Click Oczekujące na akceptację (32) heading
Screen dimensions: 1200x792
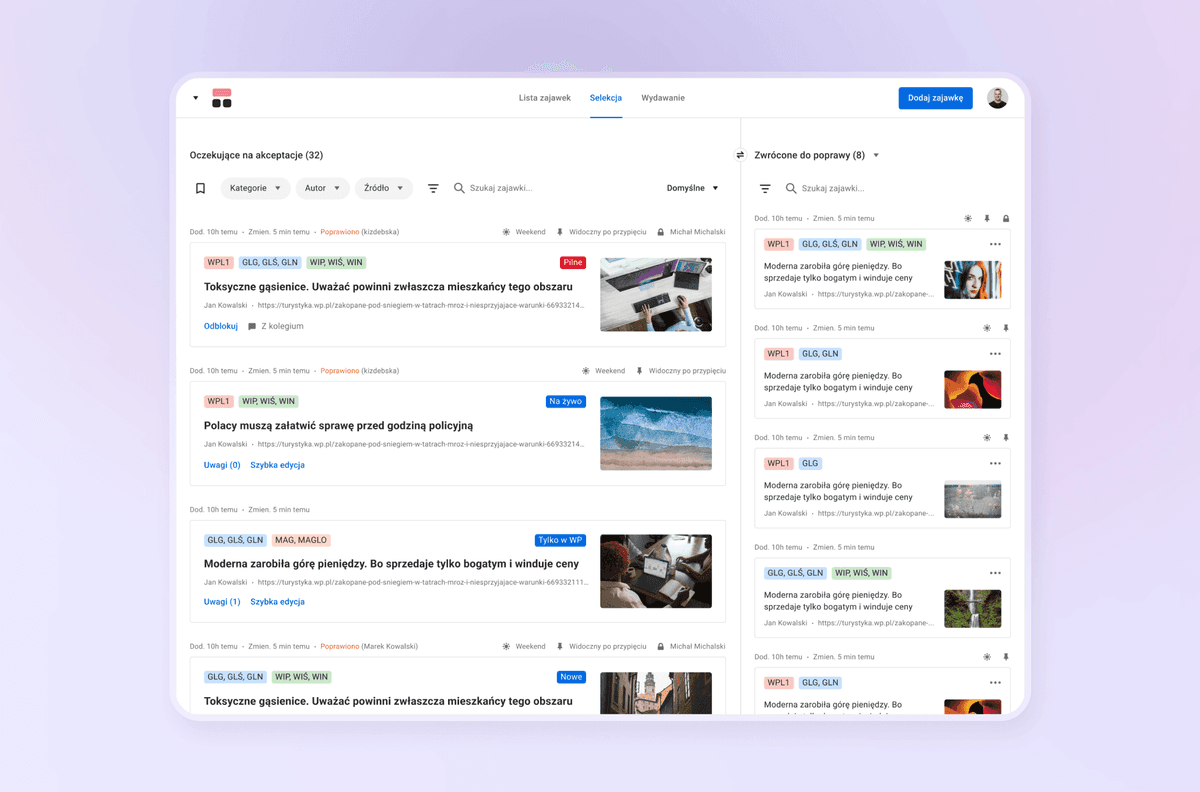point(256,155)
